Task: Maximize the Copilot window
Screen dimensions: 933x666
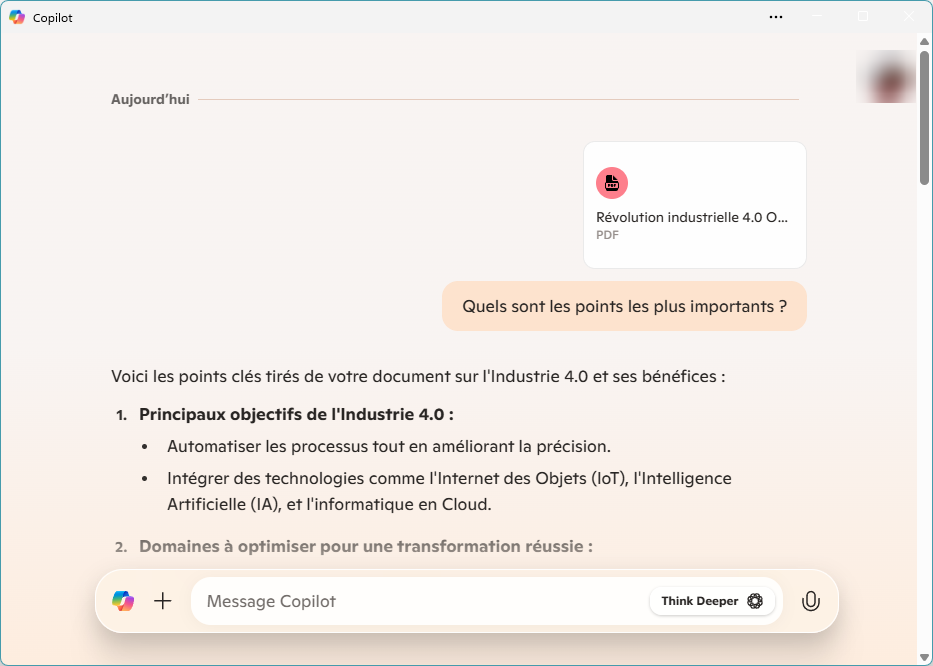Action: click(x=863, y=17)
